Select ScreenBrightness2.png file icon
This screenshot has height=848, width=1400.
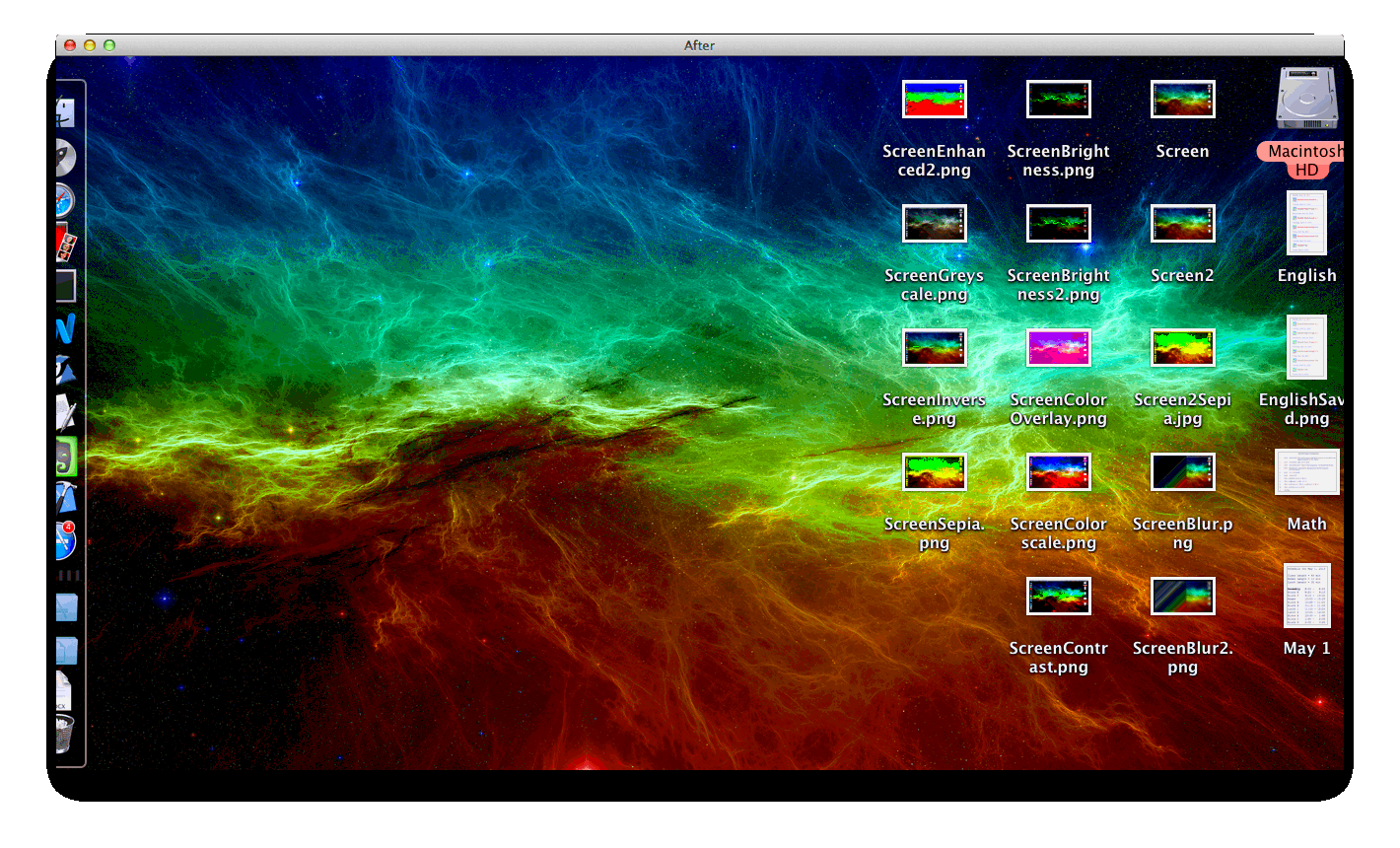1058,223
